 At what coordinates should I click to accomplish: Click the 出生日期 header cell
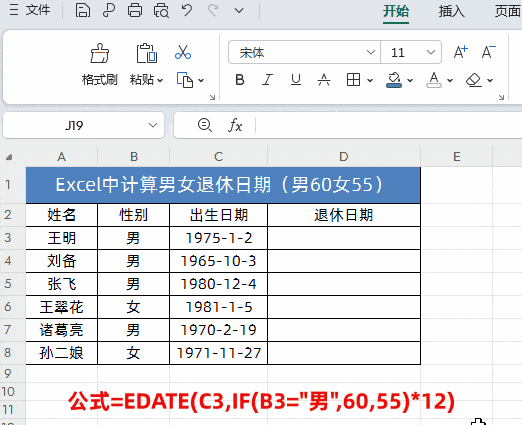[218, 215]
